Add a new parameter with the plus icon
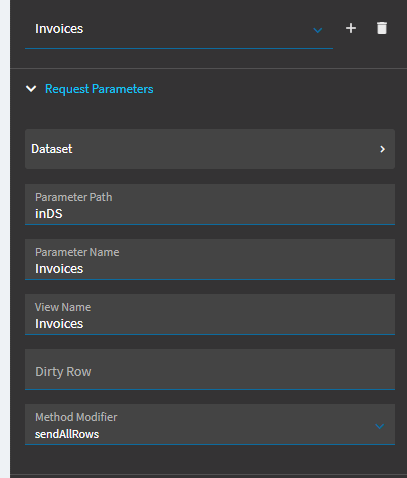Viewport: 407px width, 478px height. coord(351,28)
